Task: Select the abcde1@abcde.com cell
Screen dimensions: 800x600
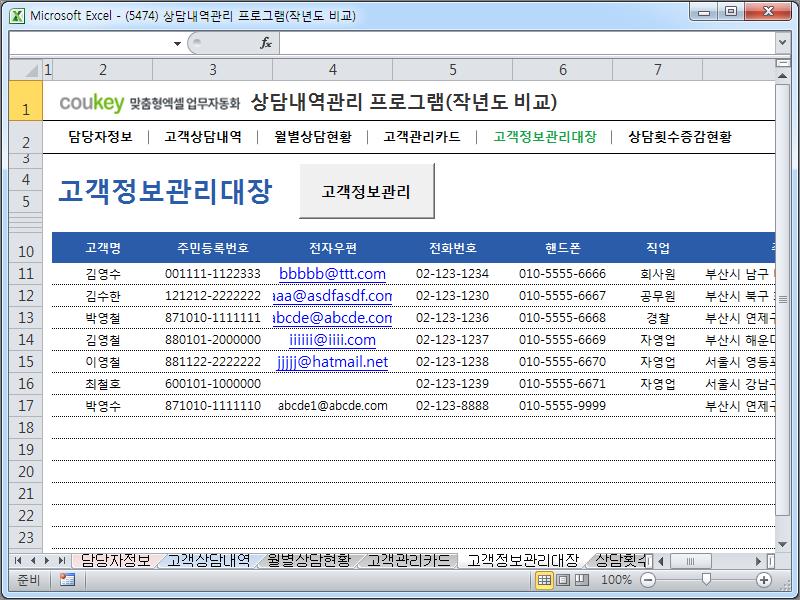Action: (x=333, y=406)
